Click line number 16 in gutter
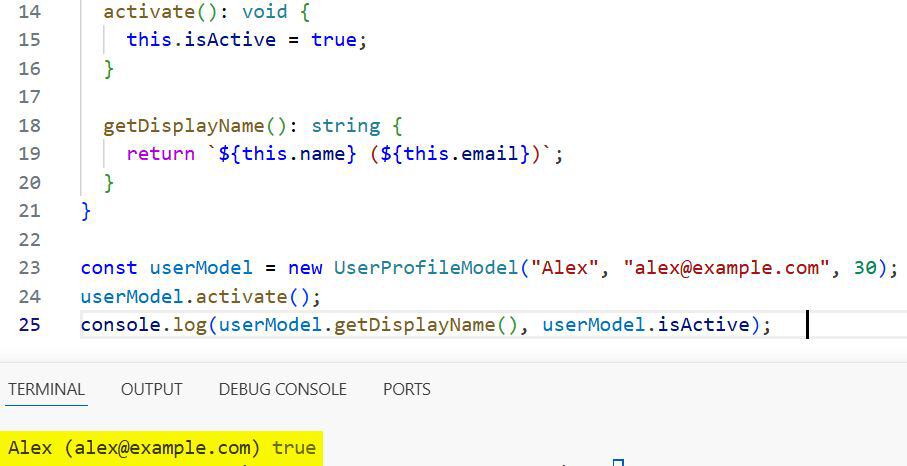This screenshot has width=907, height=466. pos(30,68)
